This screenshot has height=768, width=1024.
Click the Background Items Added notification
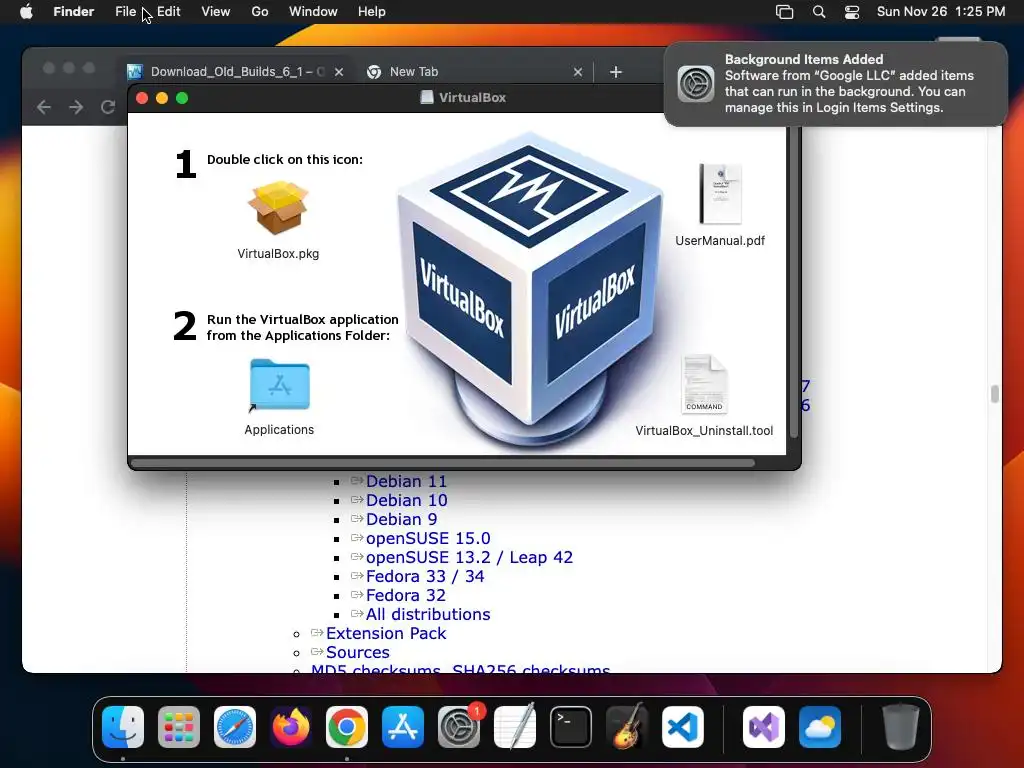[836, 84]
